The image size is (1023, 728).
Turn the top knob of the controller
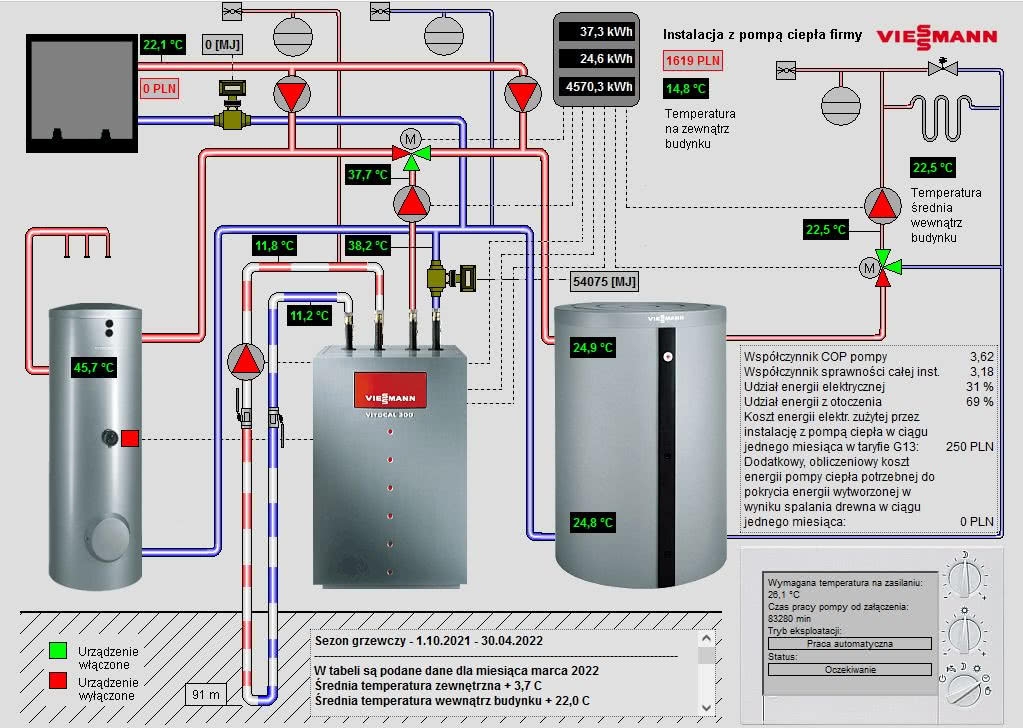965,577
